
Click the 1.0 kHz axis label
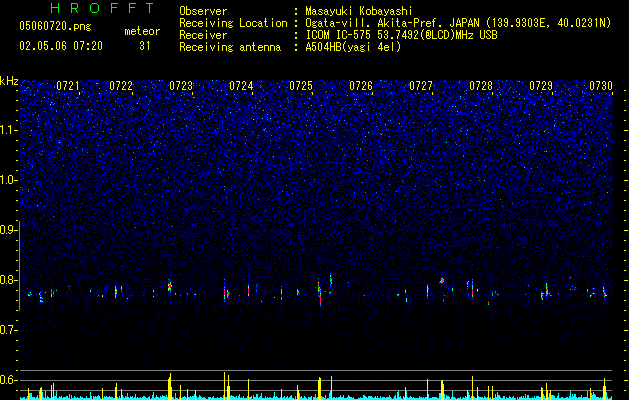tap(8, 180)
